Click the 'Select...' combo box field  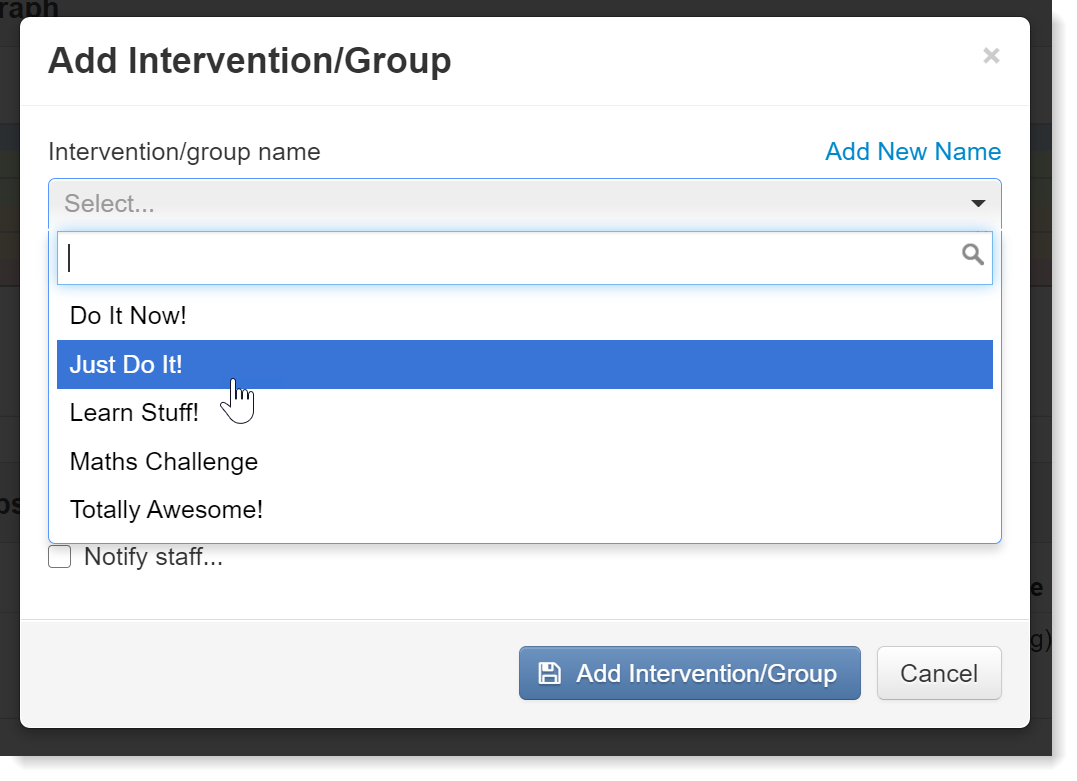[x=525, y=203]
